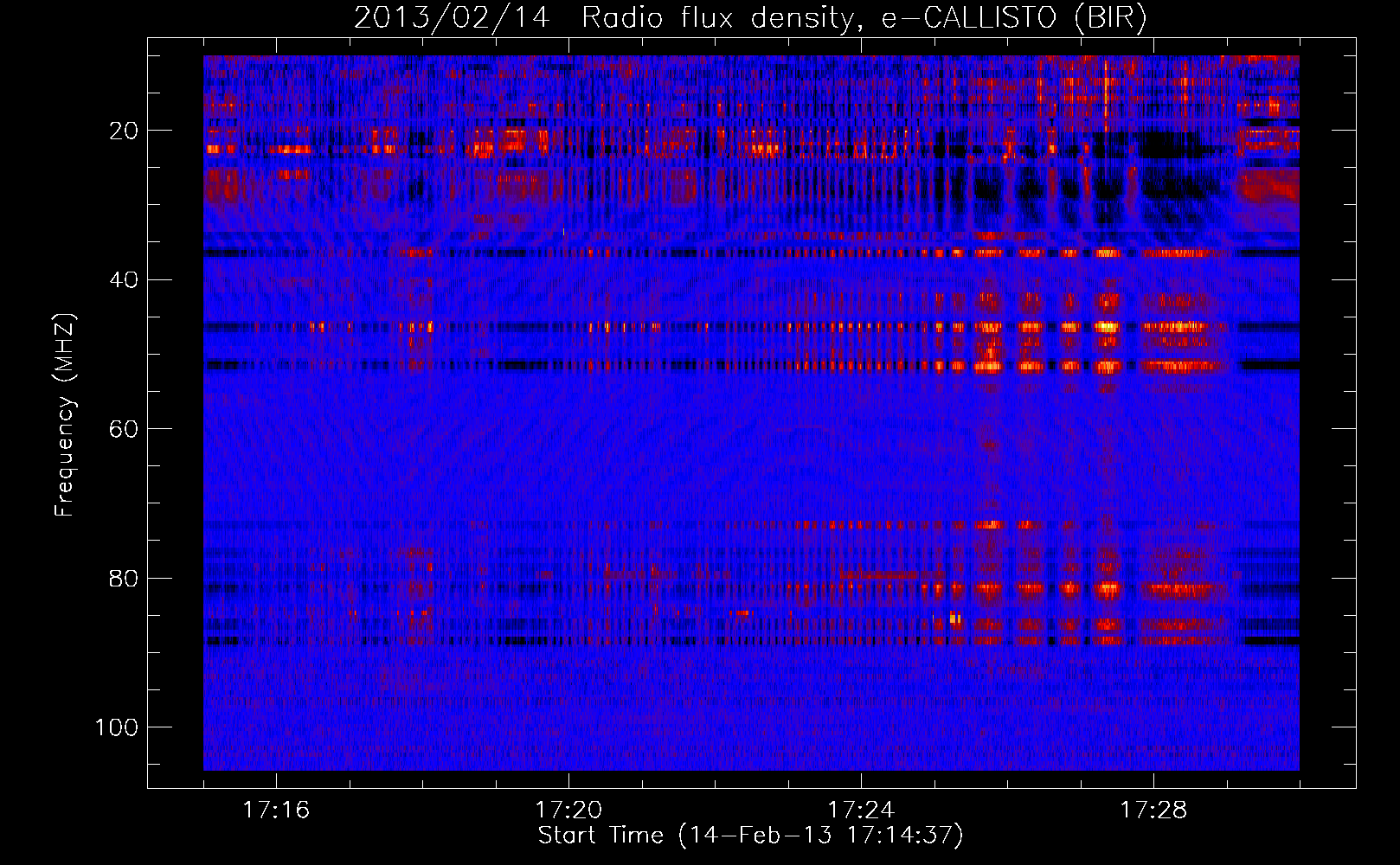Screen dimensions: 1400x865
Task: Click the small yellow spot near 86 MHz
Action: (955, 618)
